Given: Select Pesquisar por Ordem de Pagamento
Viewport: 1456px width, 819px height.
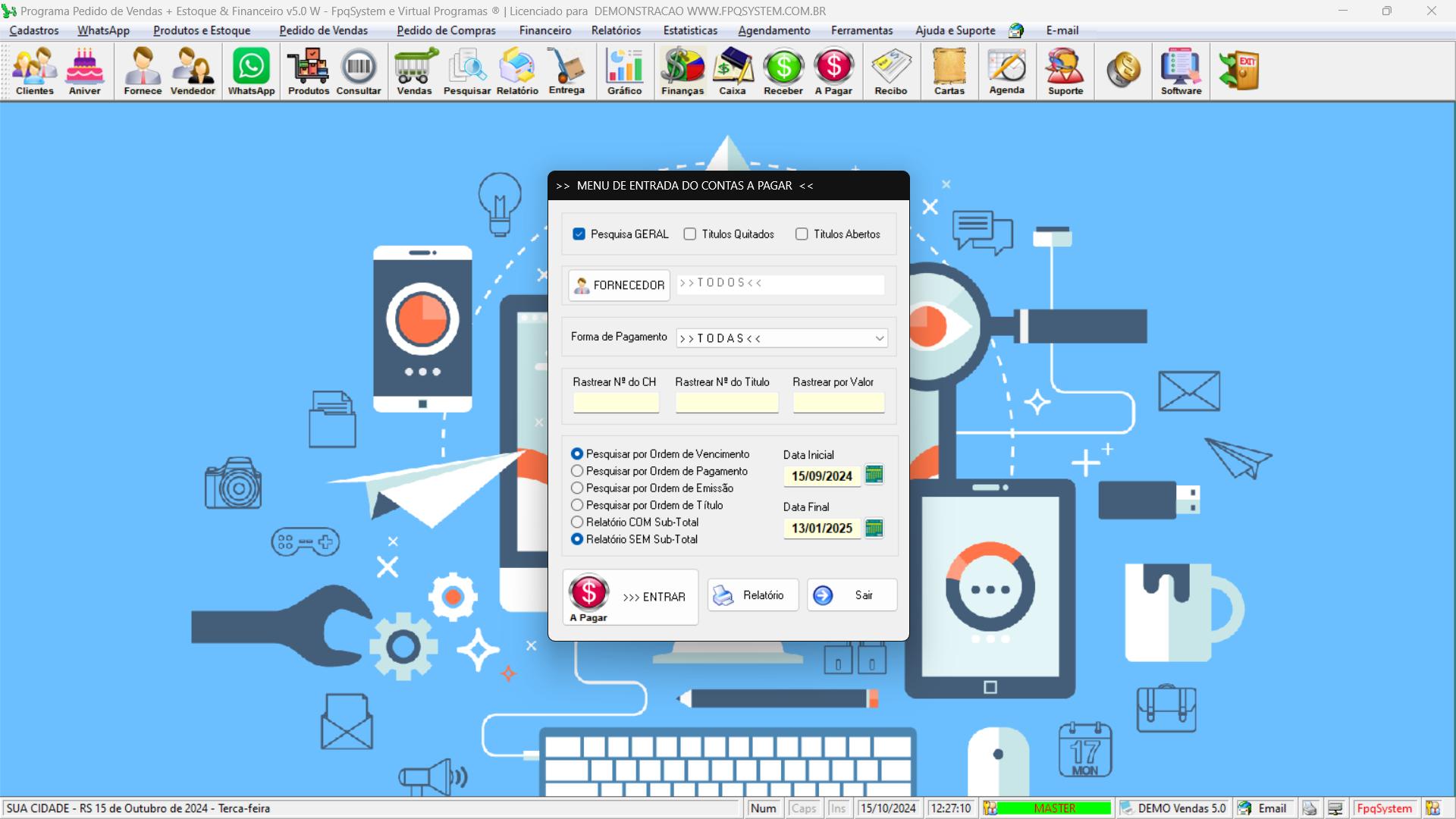Looking at the screenshot, I should coord(577,471).
